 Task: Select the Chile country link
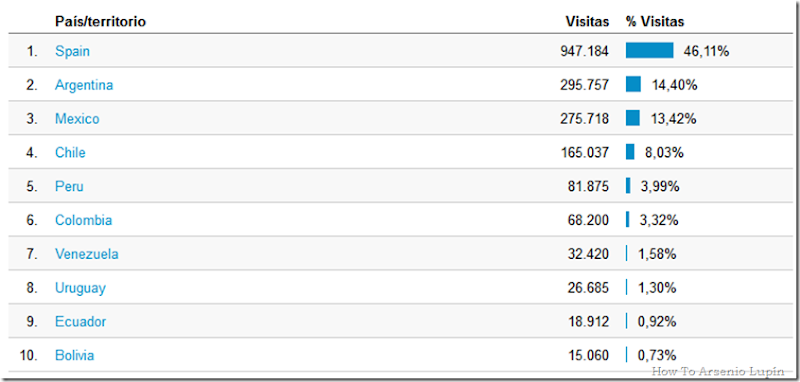(70, 152)
